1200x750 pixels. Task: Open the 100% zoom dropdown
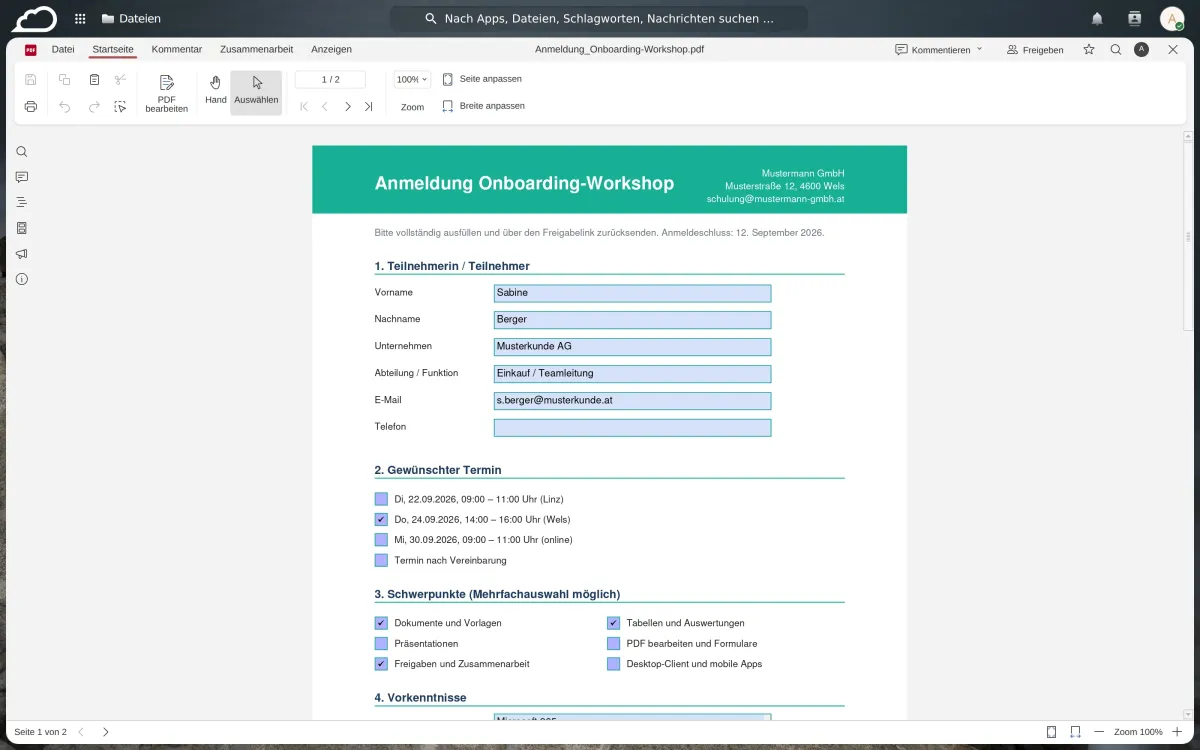coord(412,79)
